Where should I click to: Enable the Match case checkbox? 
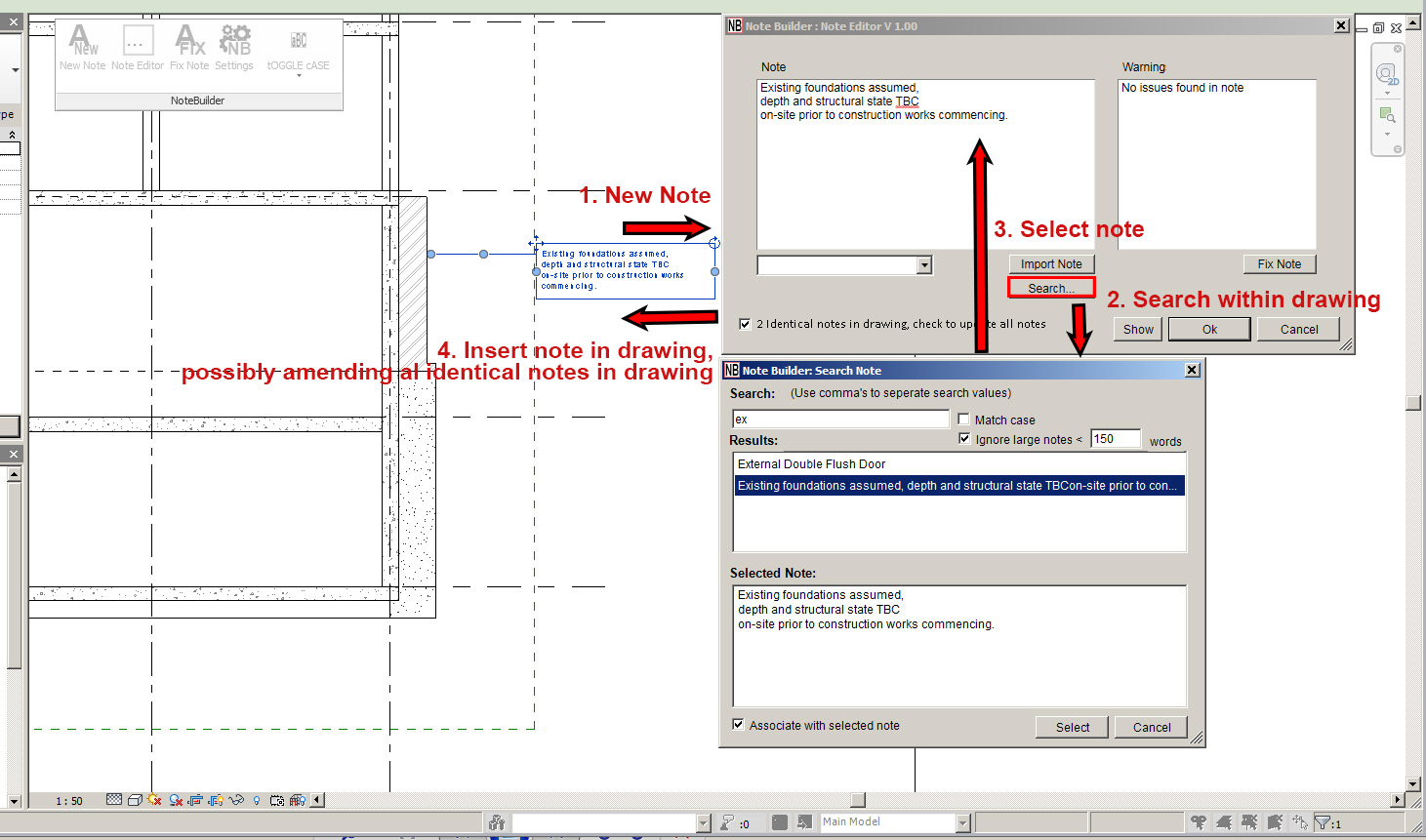point(963,420)
